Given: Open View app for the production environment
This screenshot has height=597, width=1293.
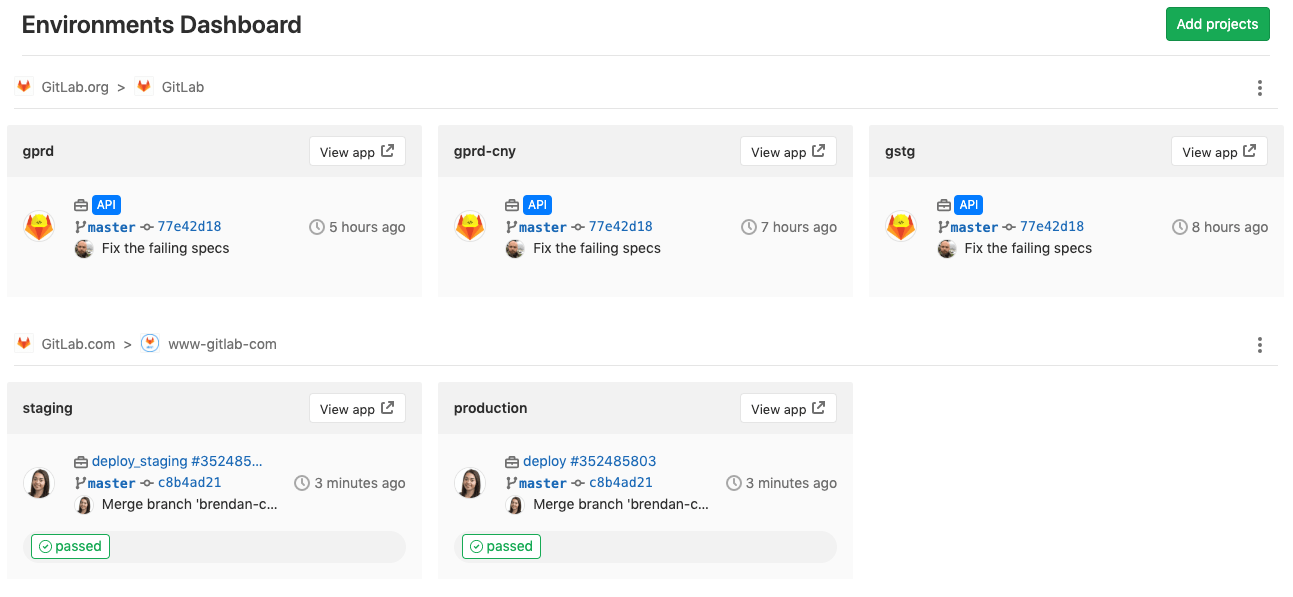Looking at the screenshot, I should [788, 407].
